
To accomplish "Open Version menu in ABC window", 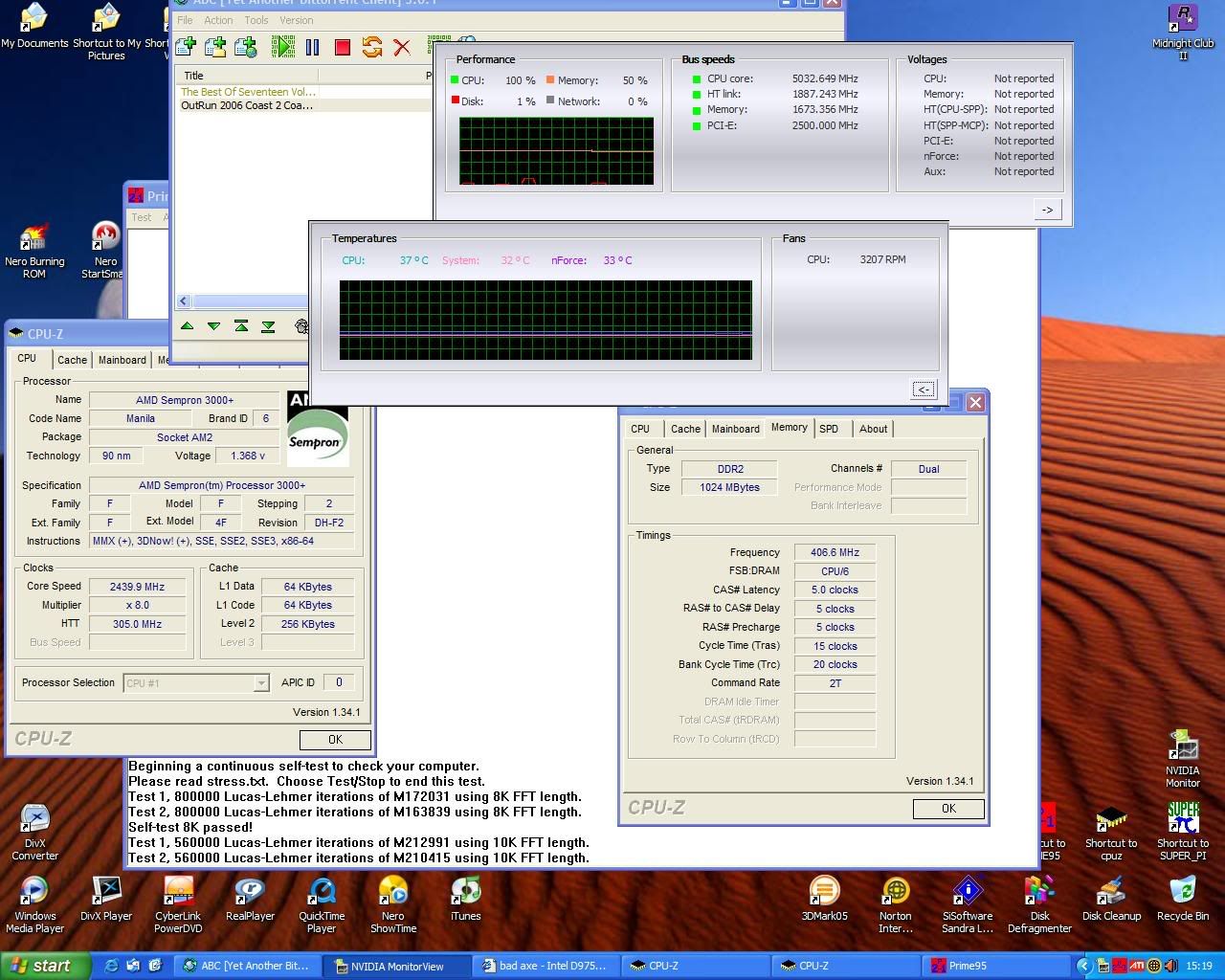I will click(296, 20).
